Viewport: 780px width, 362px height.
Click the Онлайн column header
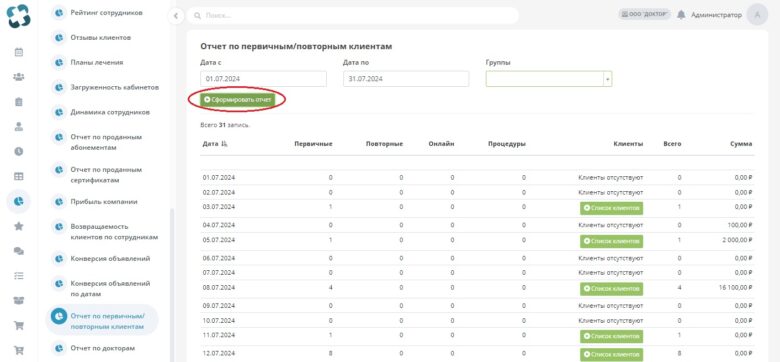click(441, 144)
